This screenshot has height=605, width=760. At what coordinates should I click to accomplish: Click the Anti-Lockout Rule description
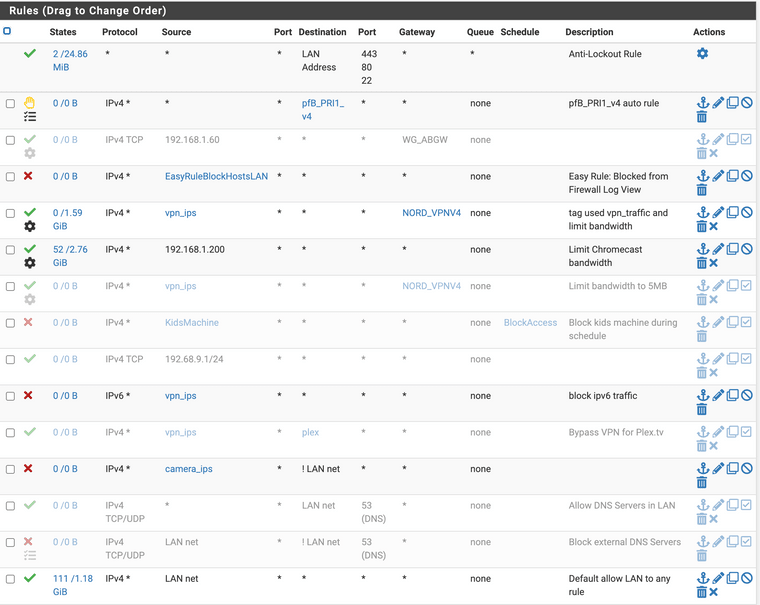(x=604, y=54)
